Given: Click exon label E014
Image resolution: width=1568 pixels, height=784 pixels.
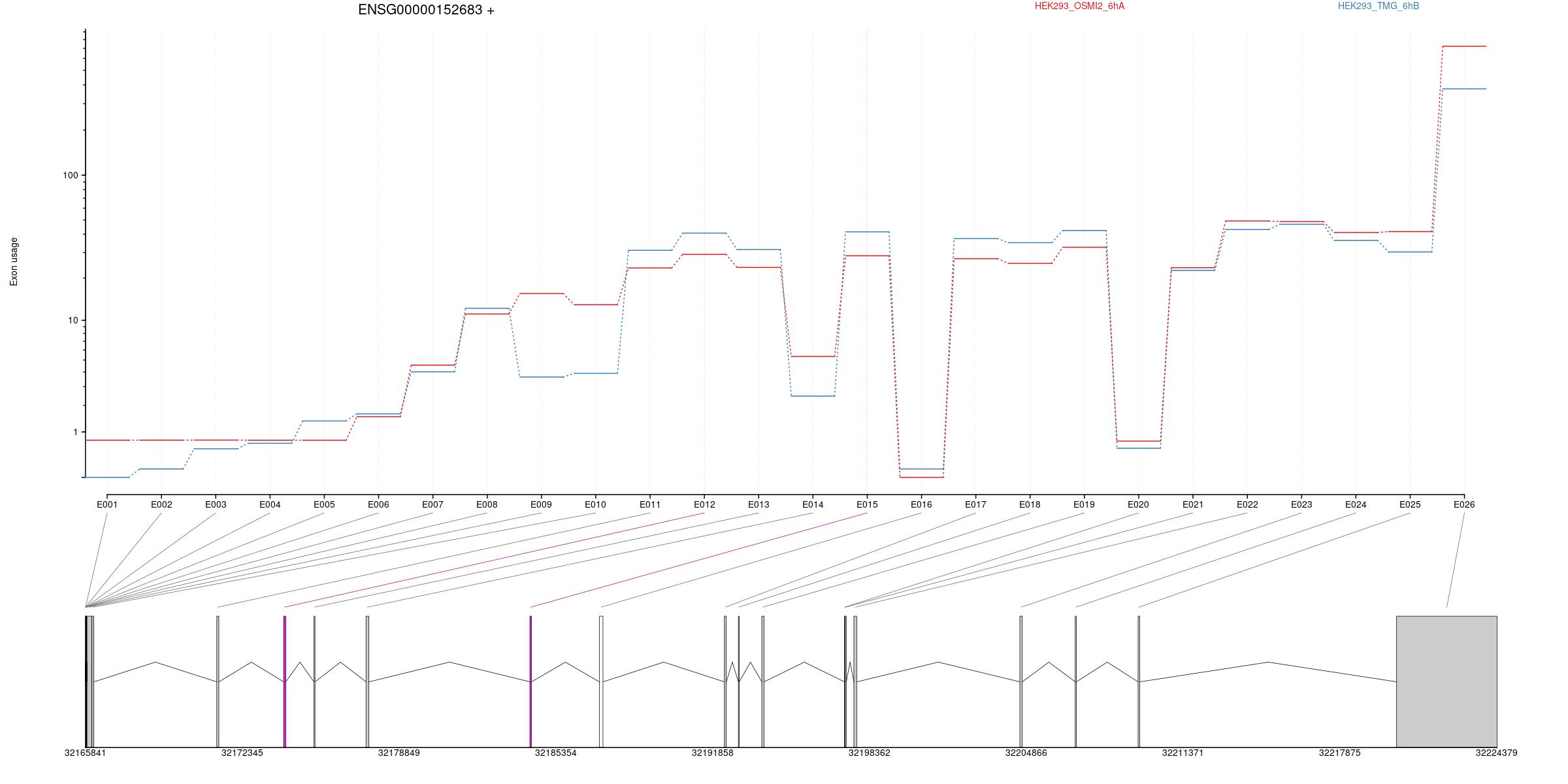Looking at the screenshot, I should 813,504.
